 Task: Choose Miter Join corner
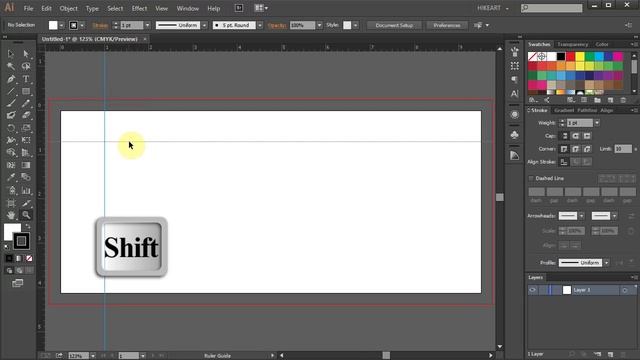[564, 149]
